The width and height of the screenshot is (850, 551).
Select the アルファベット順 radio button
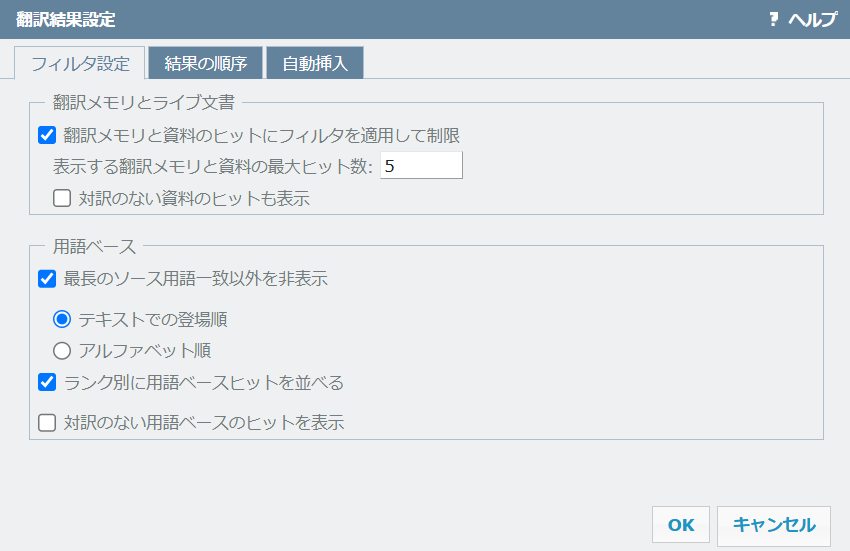62,351
